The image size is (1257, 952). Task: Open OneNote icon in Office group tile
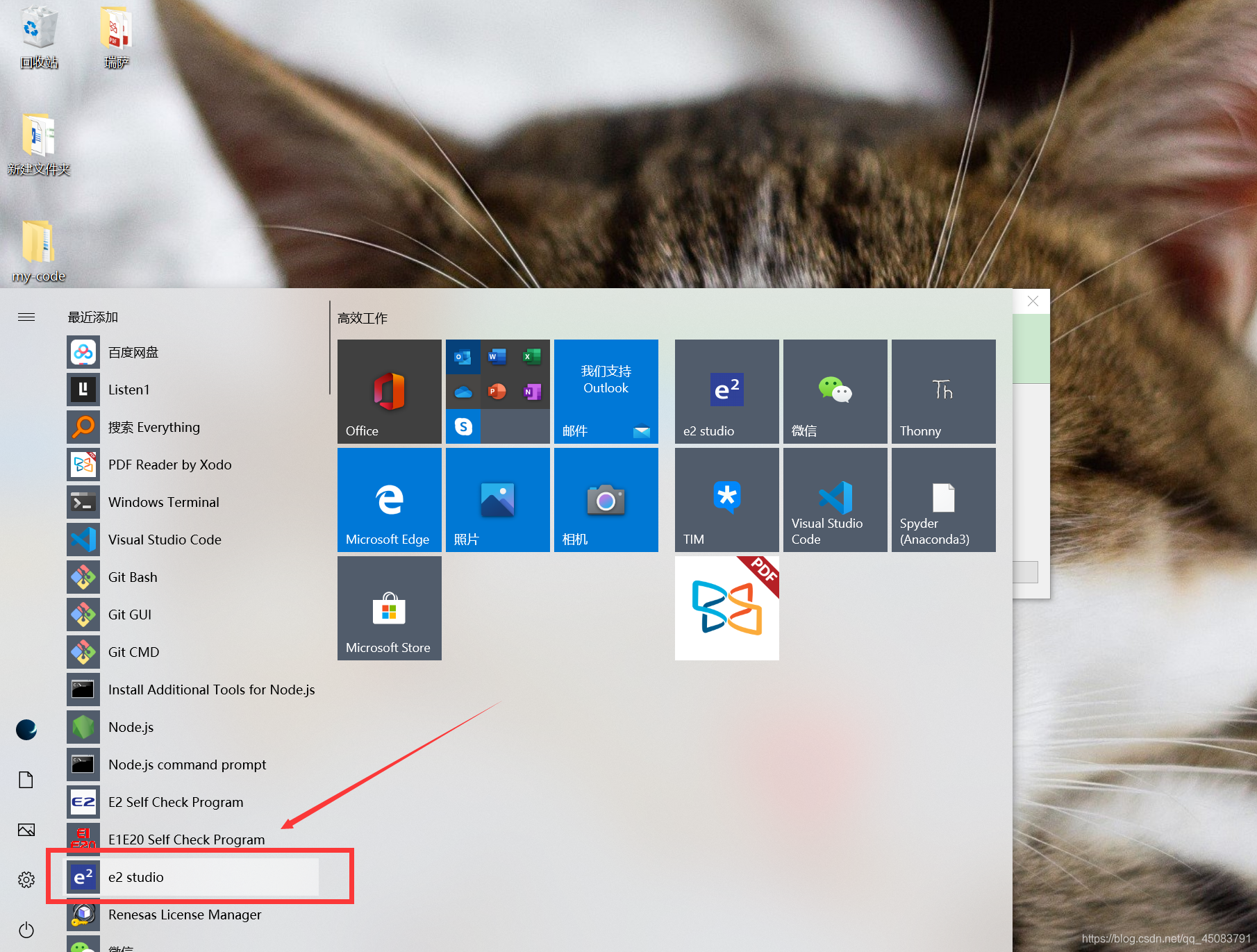click(532, 392)
